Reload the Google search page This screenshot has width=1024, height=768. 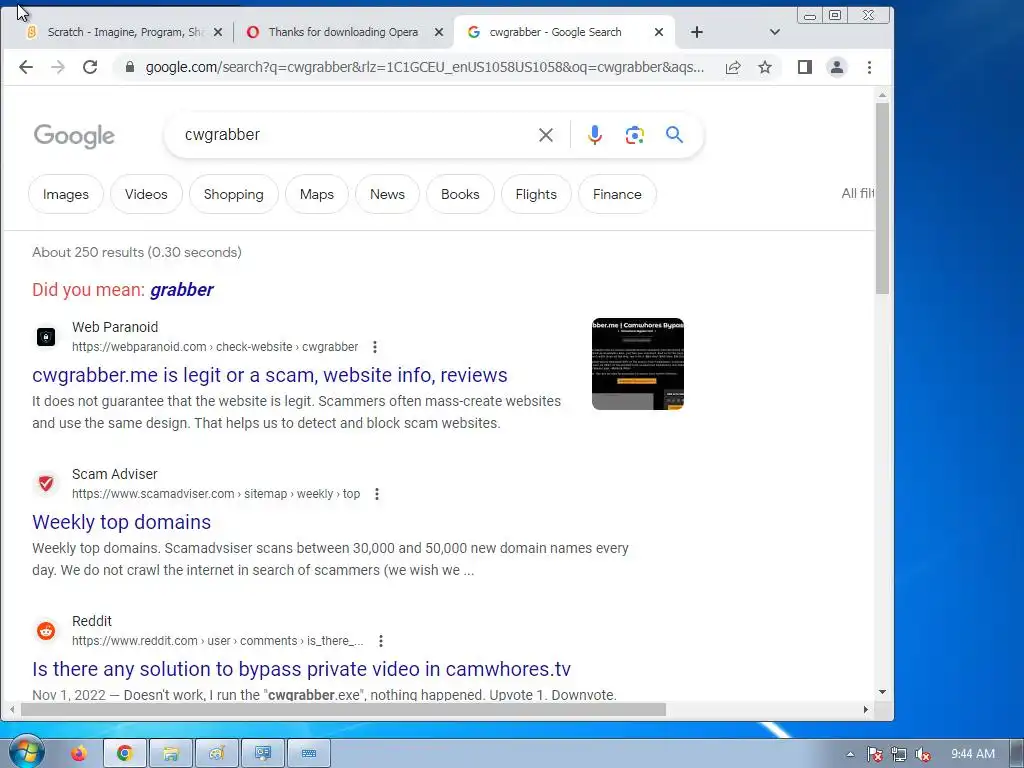pyautogui.click(x=89, y=67)
